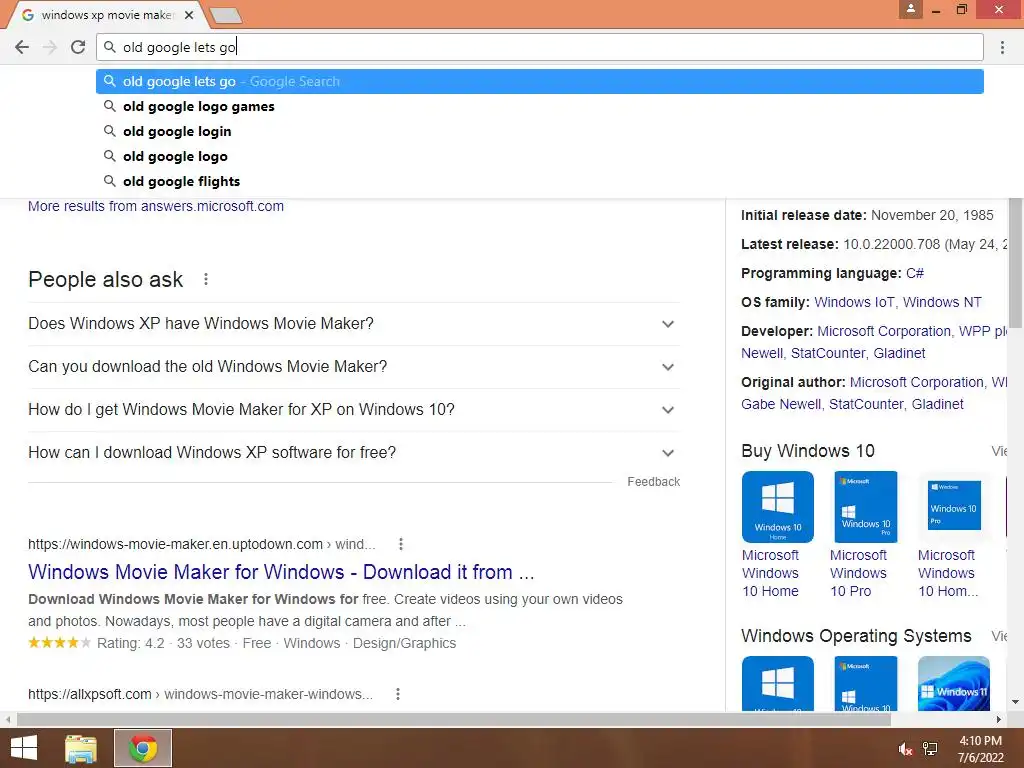Open the Developer 'Gladinet' link
Image resolution: width=1024 pixels, height=768 pixels.
click(899, 353)
